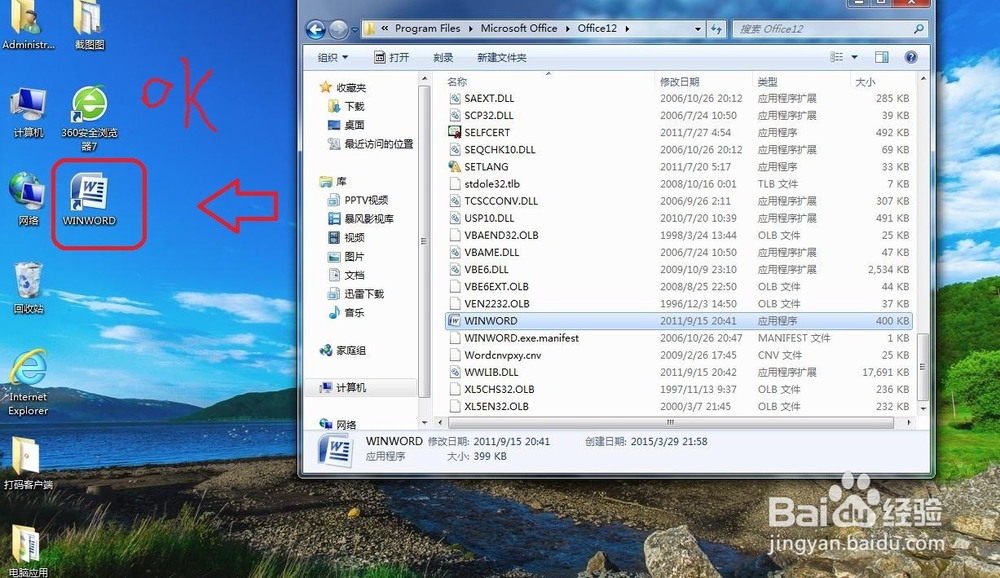Select the WINWORD.exe.manifest file
The width and height of the screenshot is (1000, 578).
pyautogui.click(x=680, y=337)
